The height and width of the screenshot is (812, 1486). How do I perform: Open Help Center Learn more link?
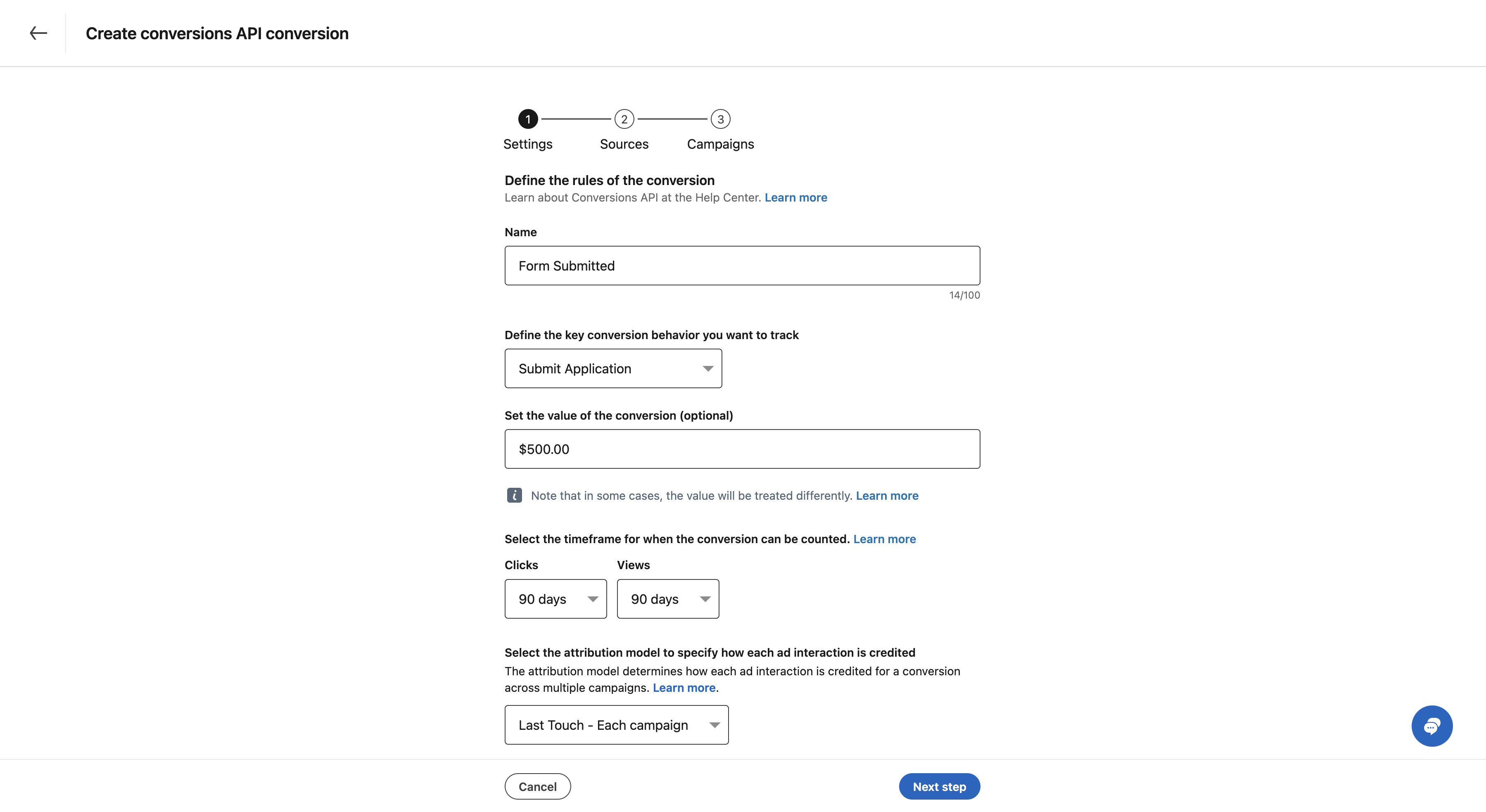[795, 198]
